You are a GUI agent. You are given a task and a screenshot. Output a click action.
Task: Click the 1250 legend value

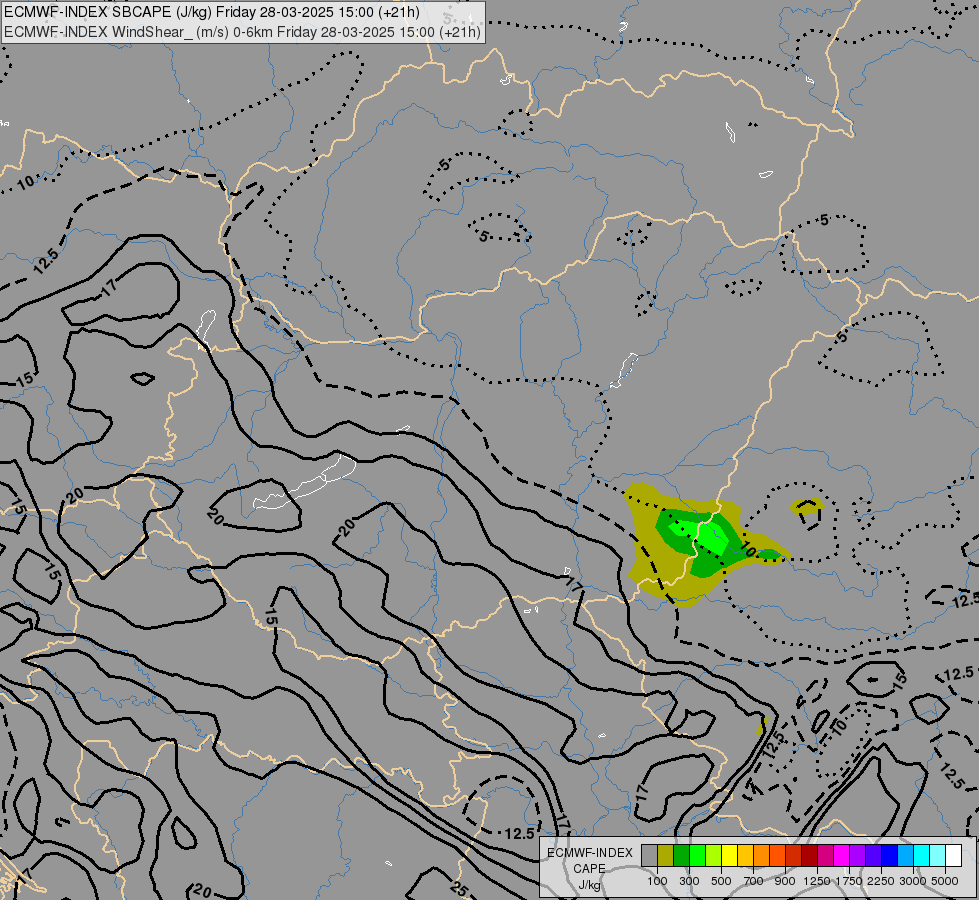817,881
